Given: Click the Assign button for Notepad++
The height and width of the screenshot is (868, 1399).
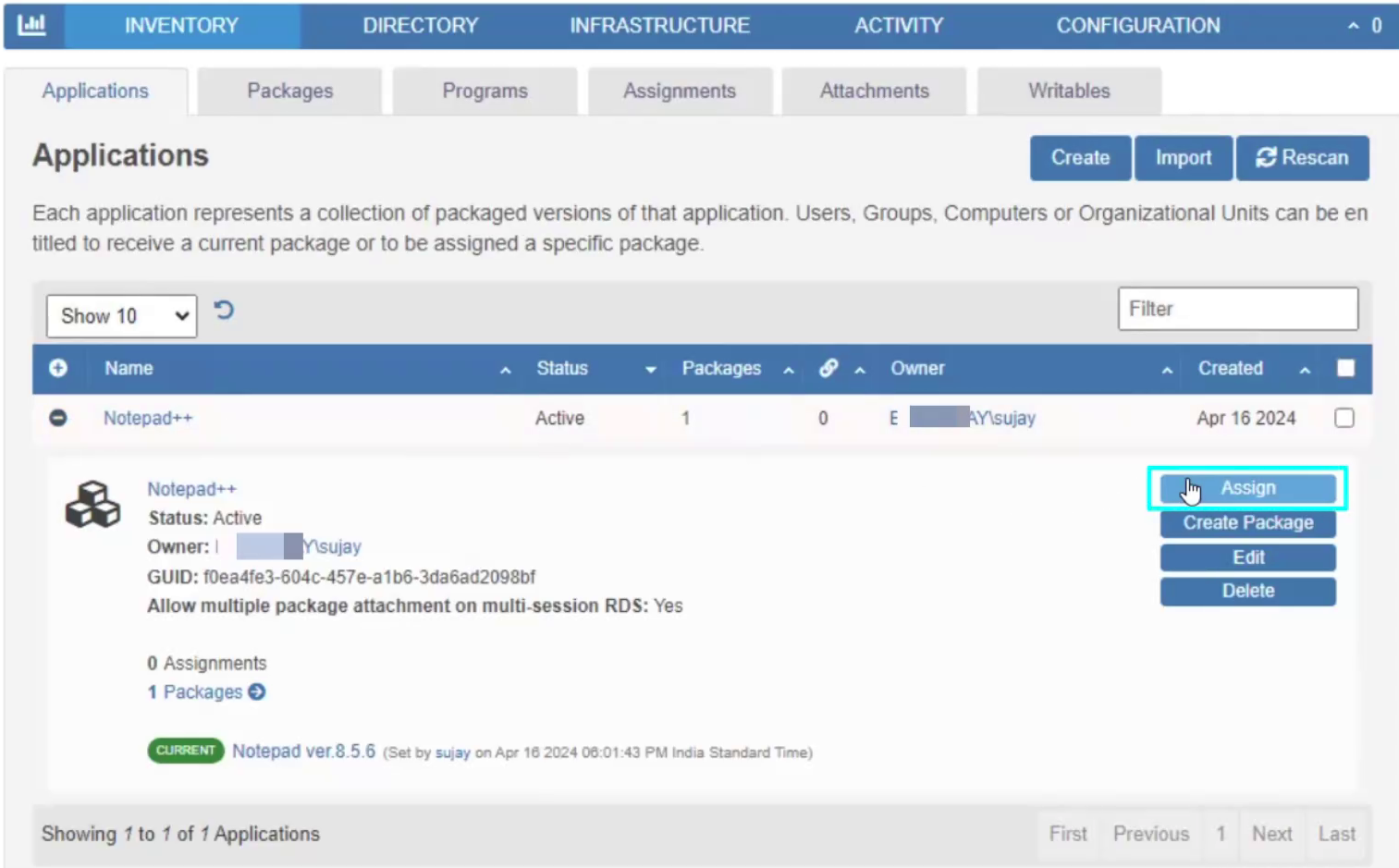Looking at the screenshot, I should [1247, 487].
